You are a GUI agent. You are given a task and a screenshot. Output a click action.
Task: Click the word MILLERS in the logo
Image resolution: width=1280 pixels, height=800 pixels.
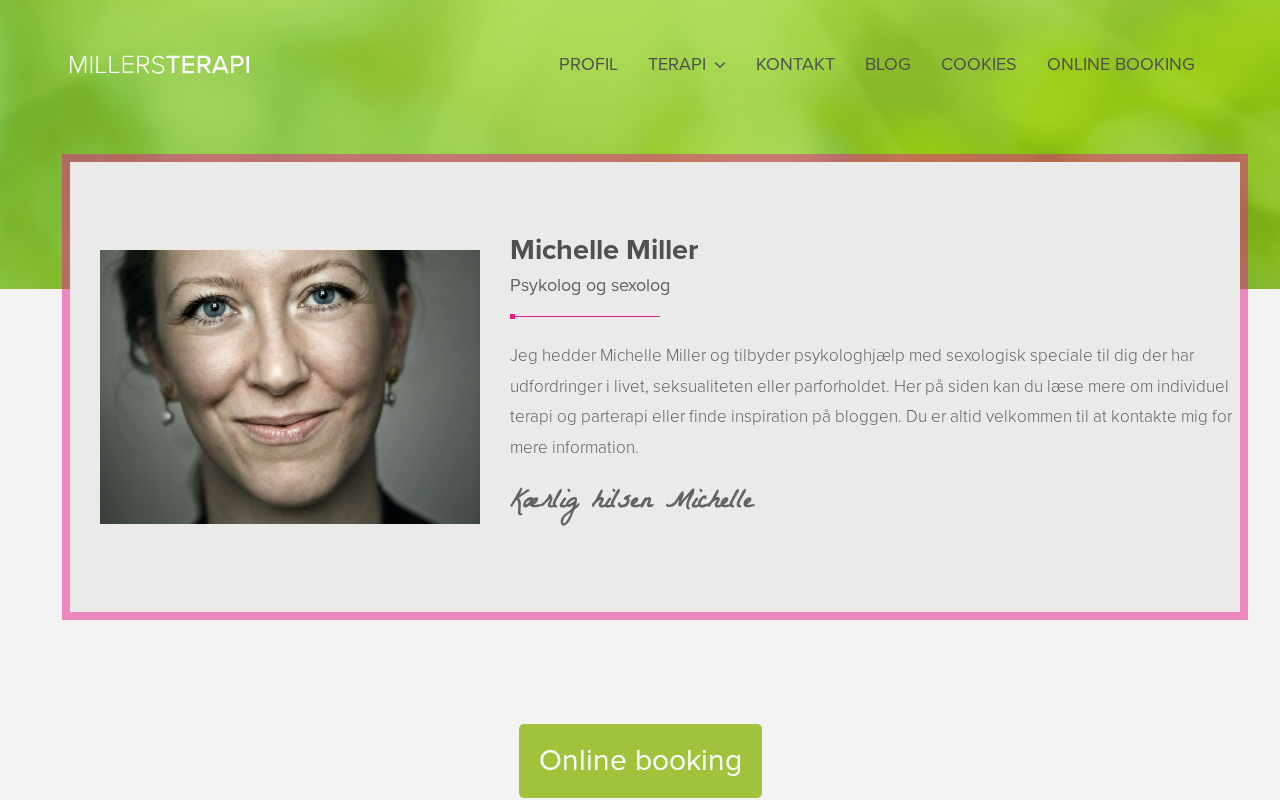[x=117, y=65]
